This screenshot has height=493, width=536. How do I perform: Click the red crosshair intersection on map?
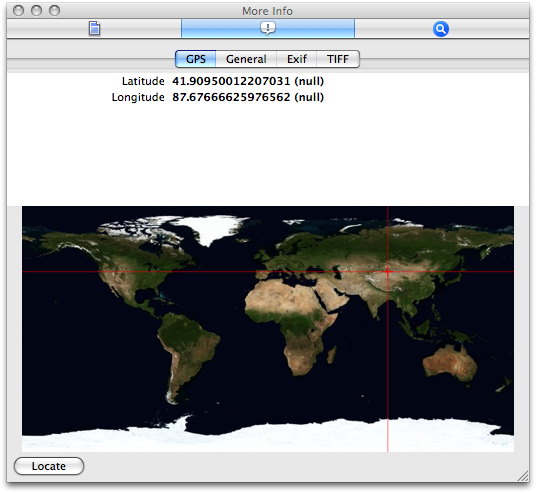[x=388, y=271]
